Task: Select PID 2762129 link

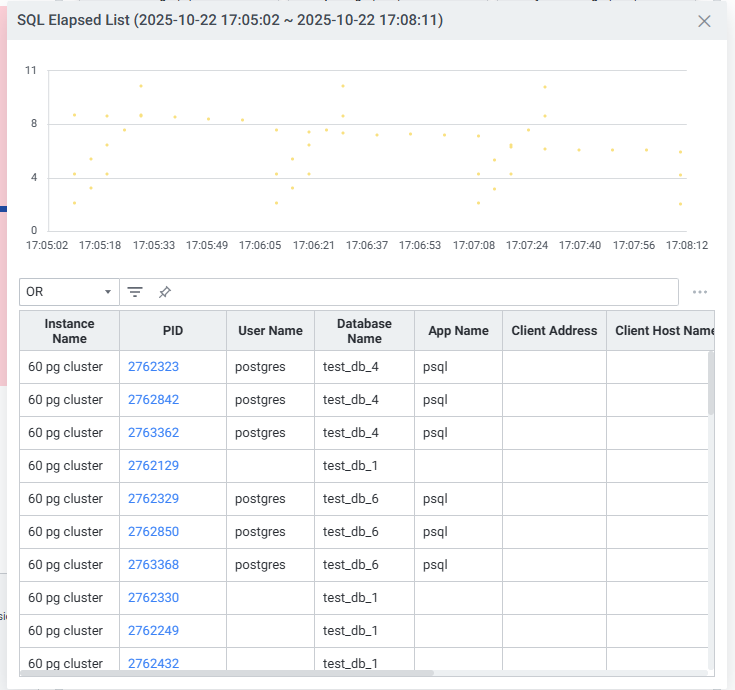Action: click(x=153, y=466)
